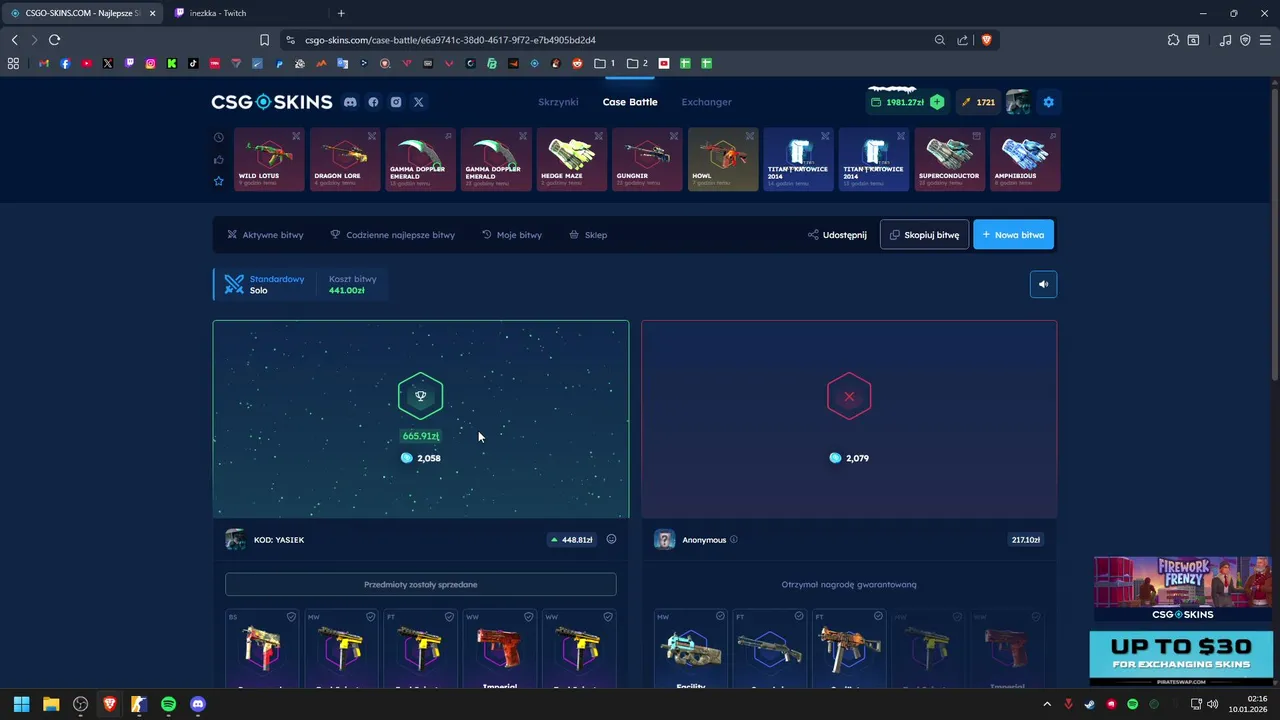Open Spotify from the taskbar
1280x720 pixels.
pyautogui.click(x=168, y=704)
